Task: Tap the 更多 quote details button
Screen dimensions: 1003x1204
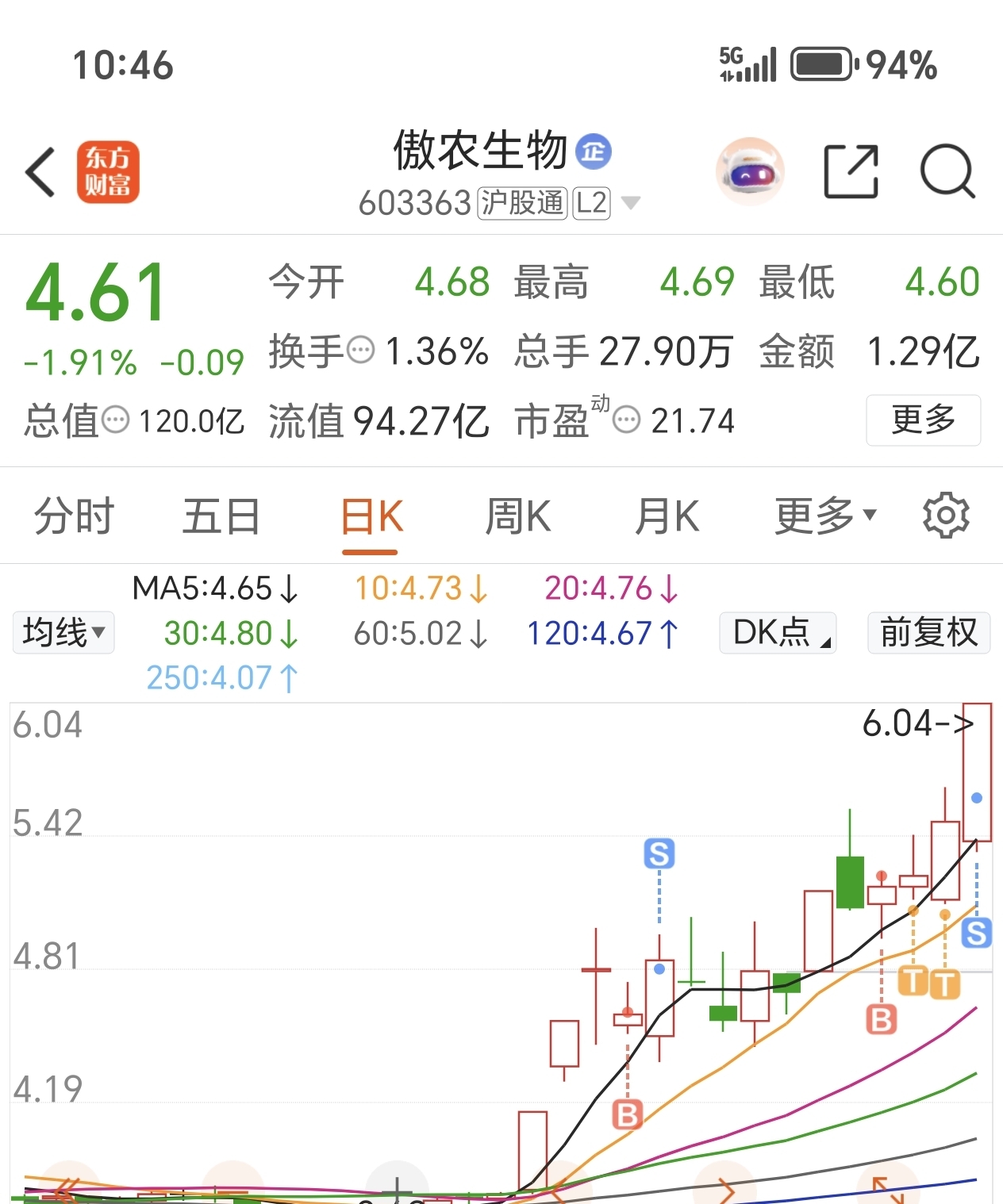Action: coord(924,420)
